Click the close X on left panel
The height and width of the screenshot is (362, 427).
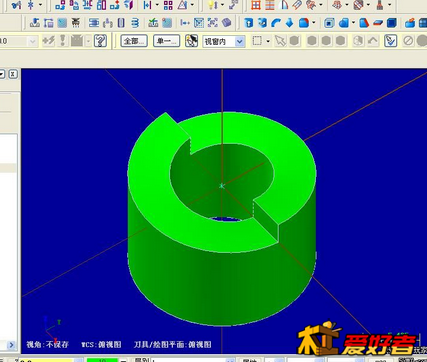(x=13, y=74)
